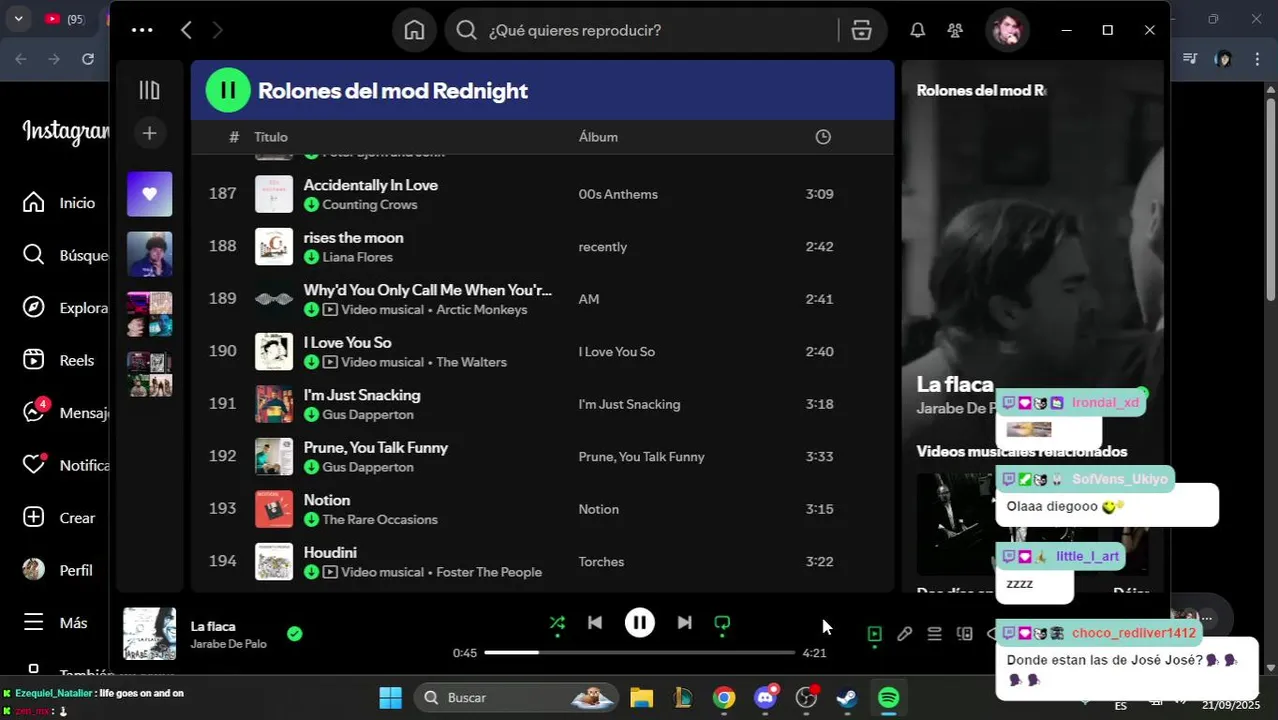Toggle liked checkmark for La flaca

[x=294, y=633]
